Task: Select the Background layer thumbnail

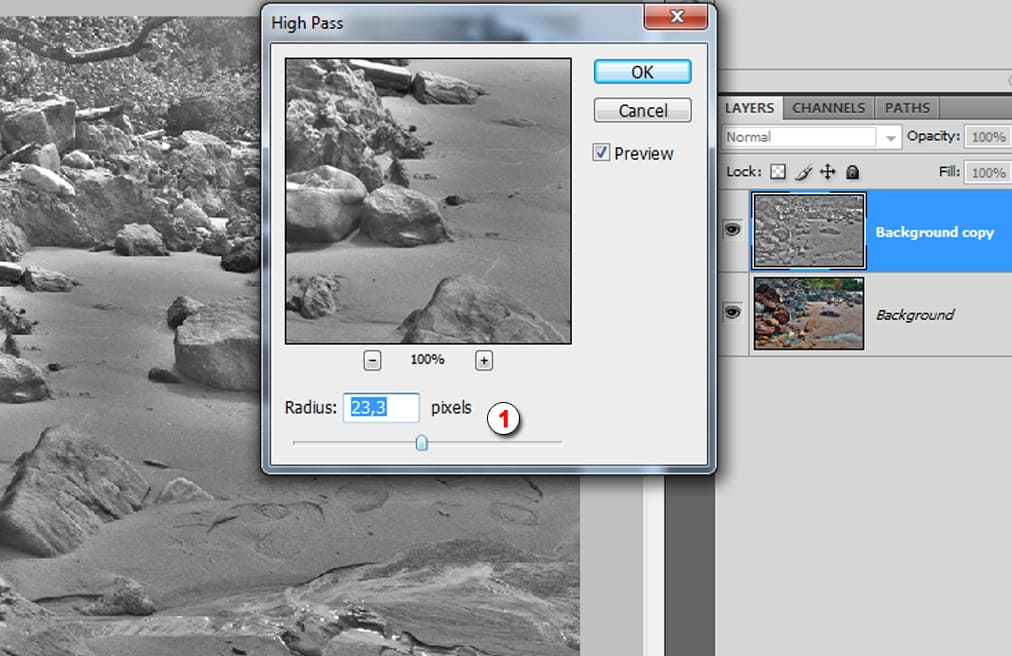Action: pos(808,314)
